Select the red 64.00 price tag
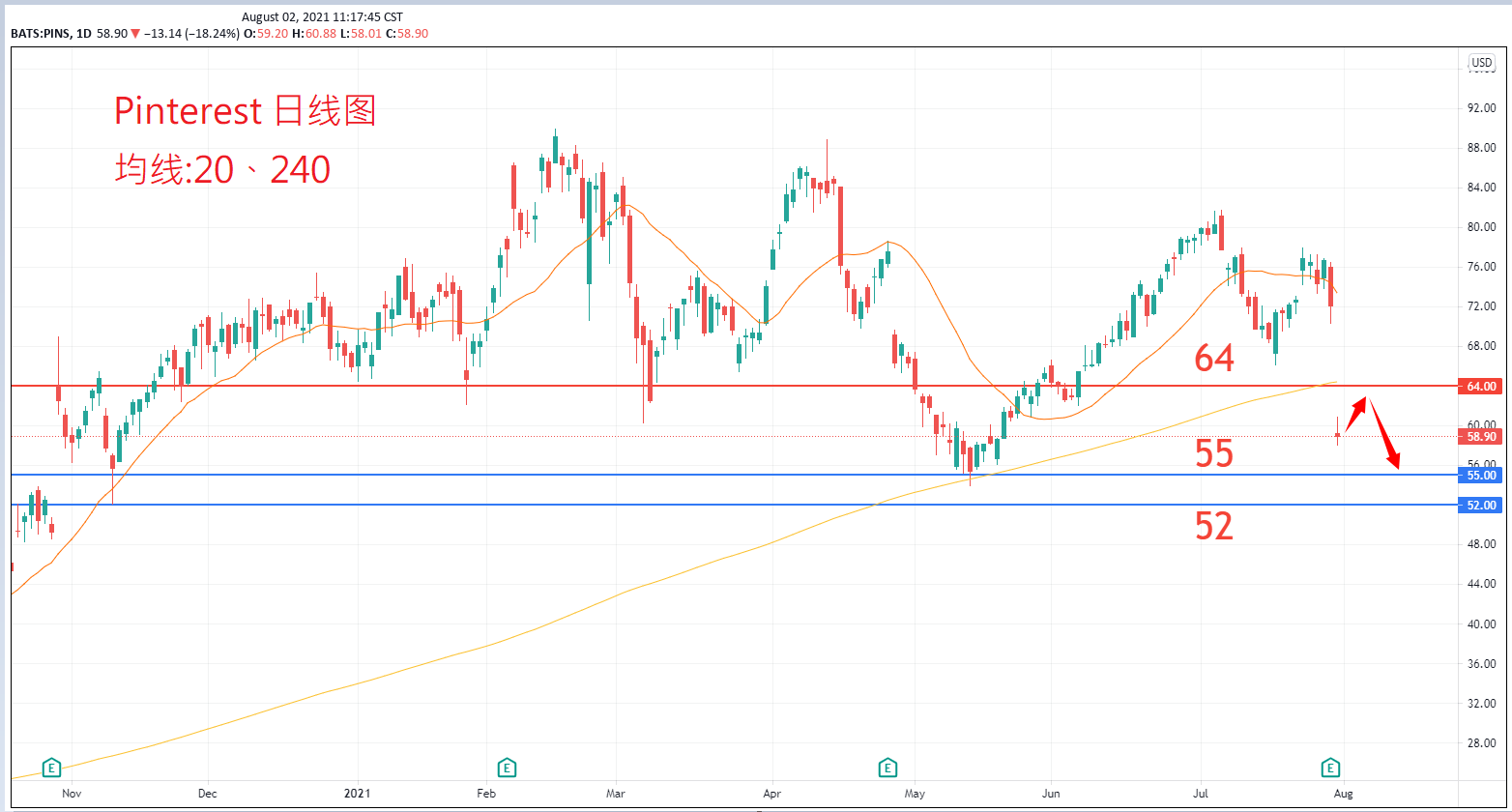This screenshot has height=812, width=1512. click(1481, 386)
